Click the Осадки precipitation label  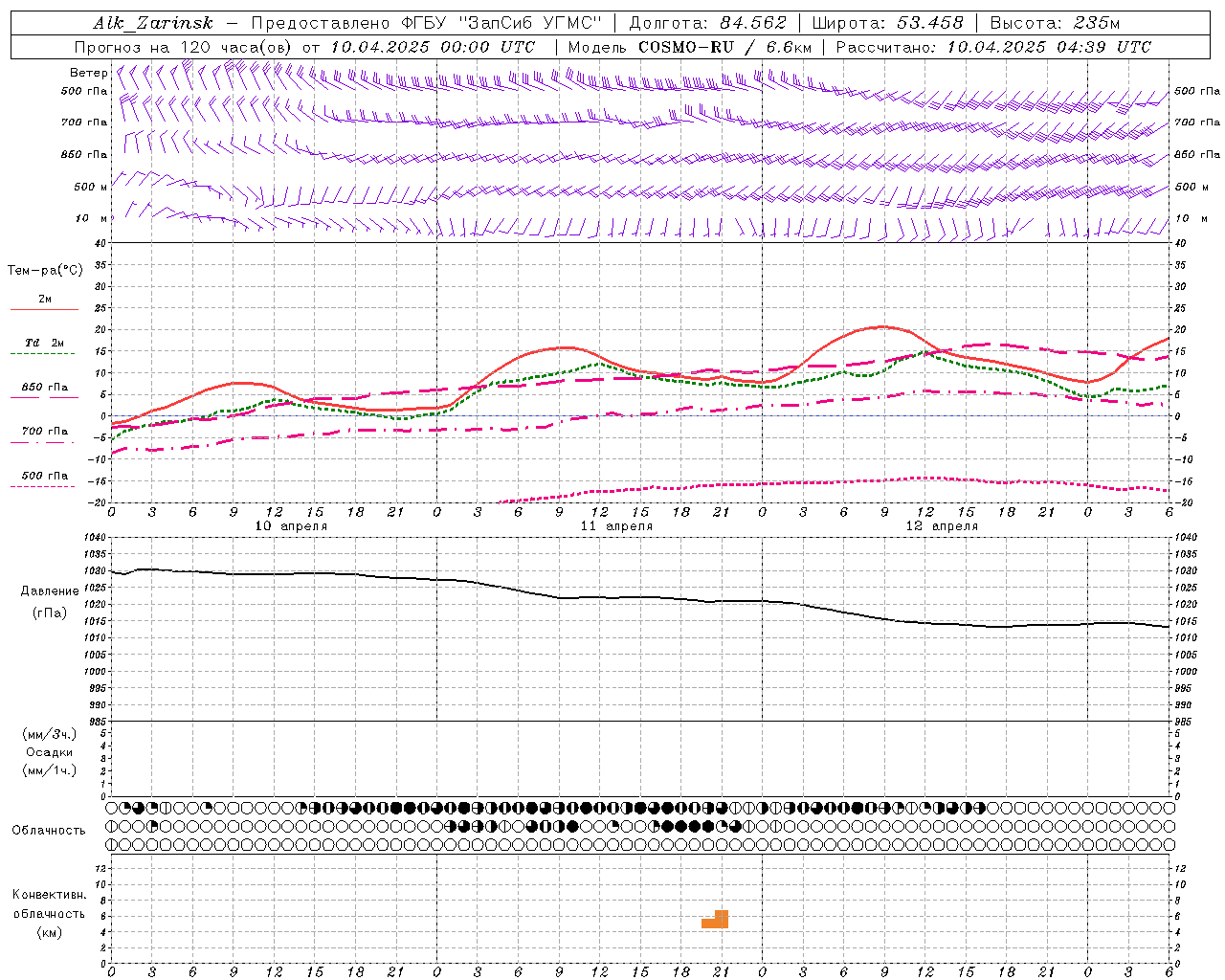[50, 752]
